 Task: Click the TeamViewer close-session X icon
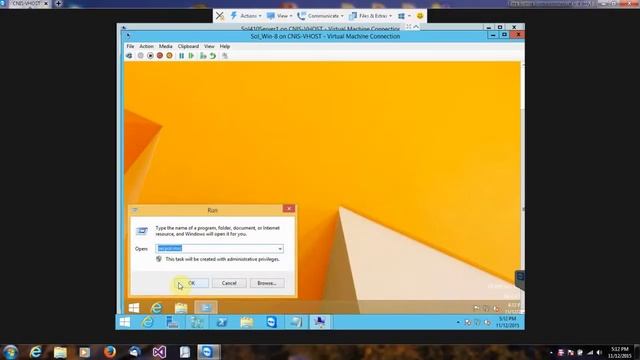[220, 16]
